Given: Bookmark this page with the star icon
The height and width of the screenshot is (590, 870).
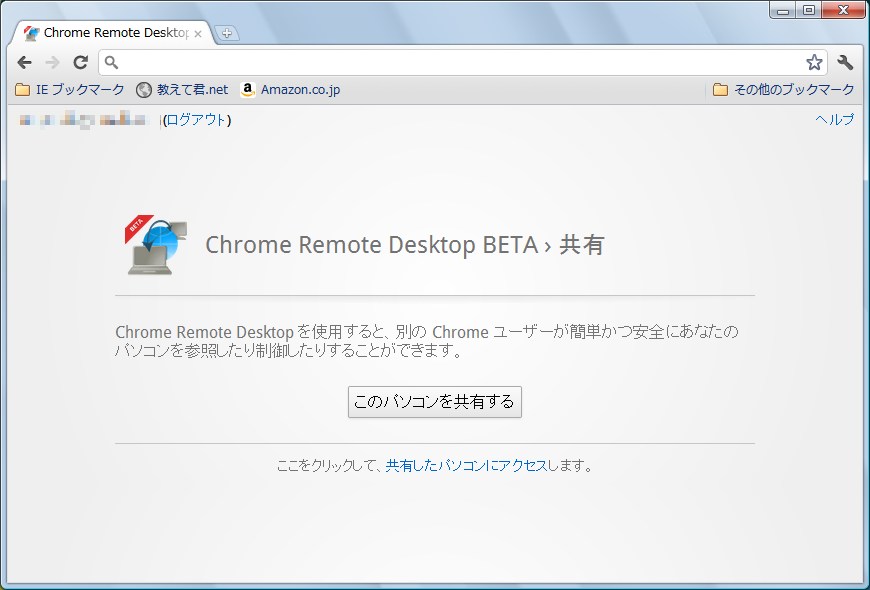Looking at the screenshot, I should (814, 62).
